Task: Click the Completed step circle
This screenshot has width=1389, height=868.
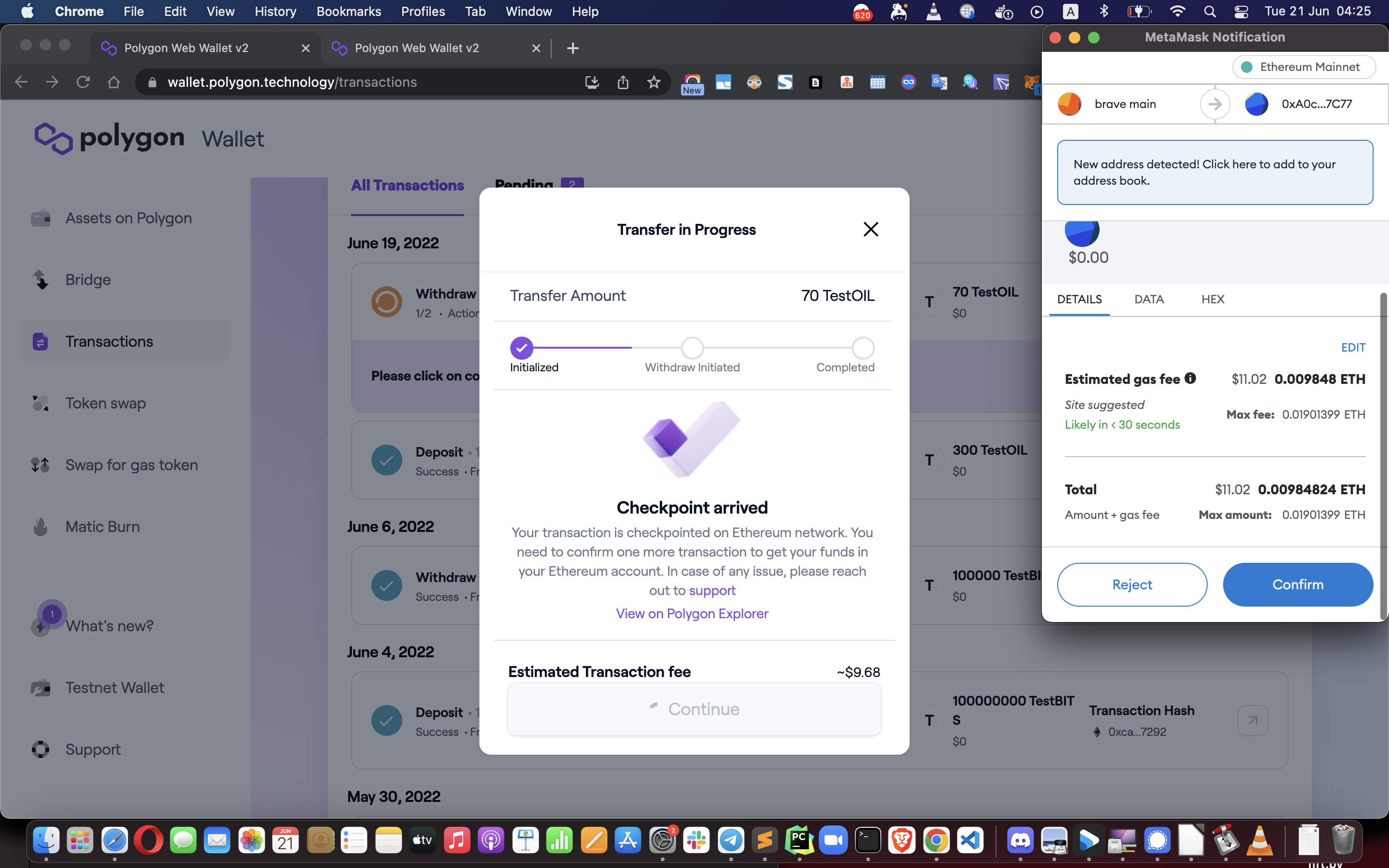Action: click(x=863, y=348)
